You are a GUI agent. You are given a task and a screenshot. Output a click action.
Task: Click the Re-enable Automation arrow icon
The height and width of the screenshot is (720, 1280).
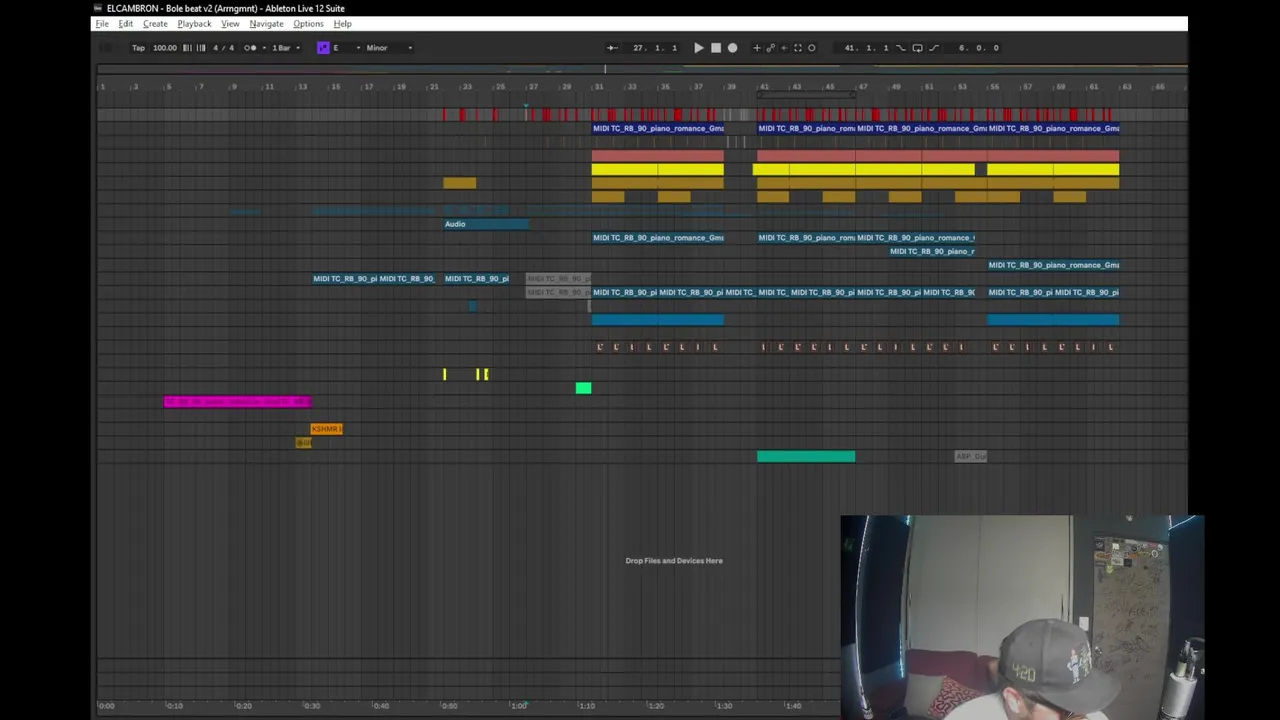(784, 48)
